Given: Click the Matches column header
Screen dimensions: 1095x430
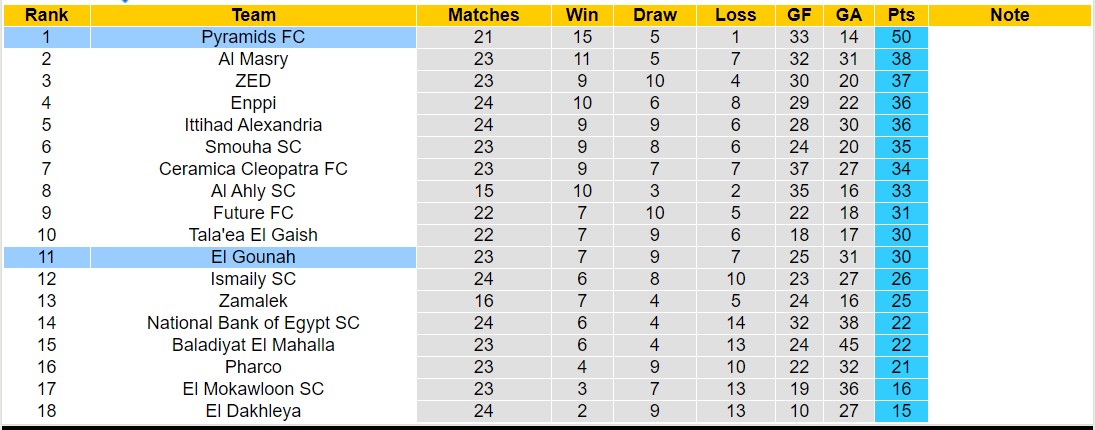Looking at the screenshot, I should 483,15.
